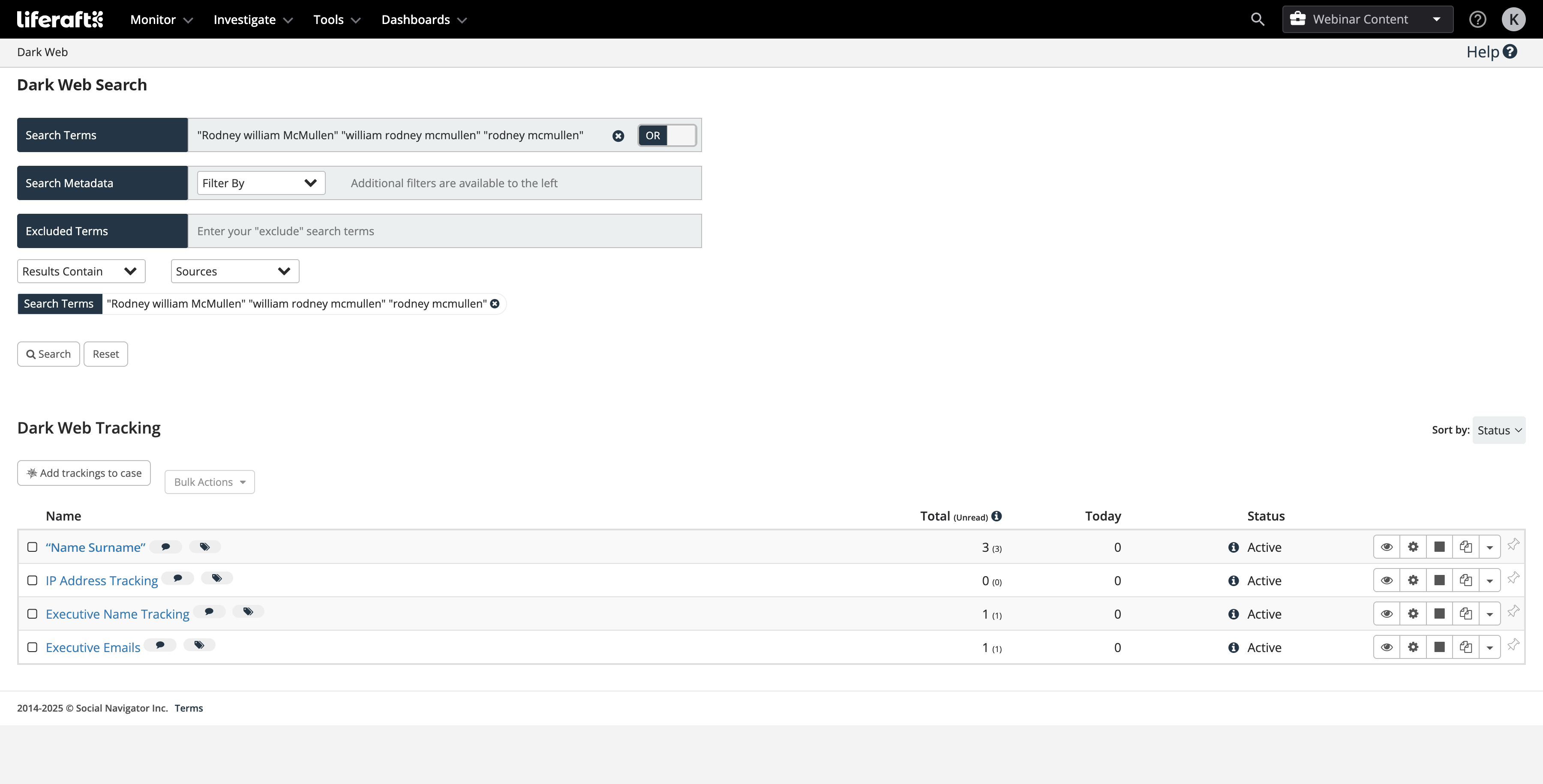
Task: Open the Filter By dropdown
Action: pos(261,183)
